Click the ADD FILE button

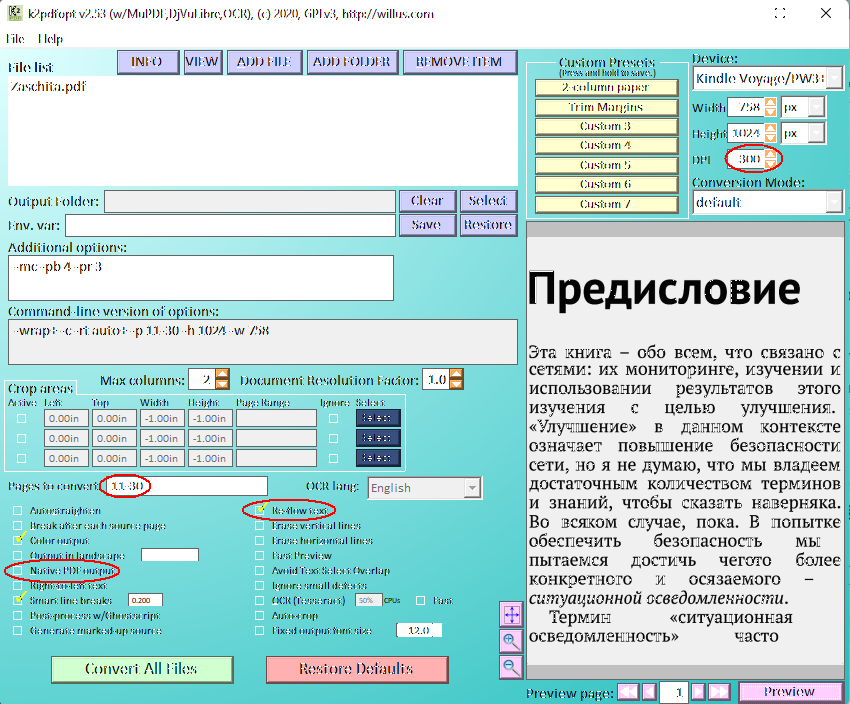click(x=265, y=62)
